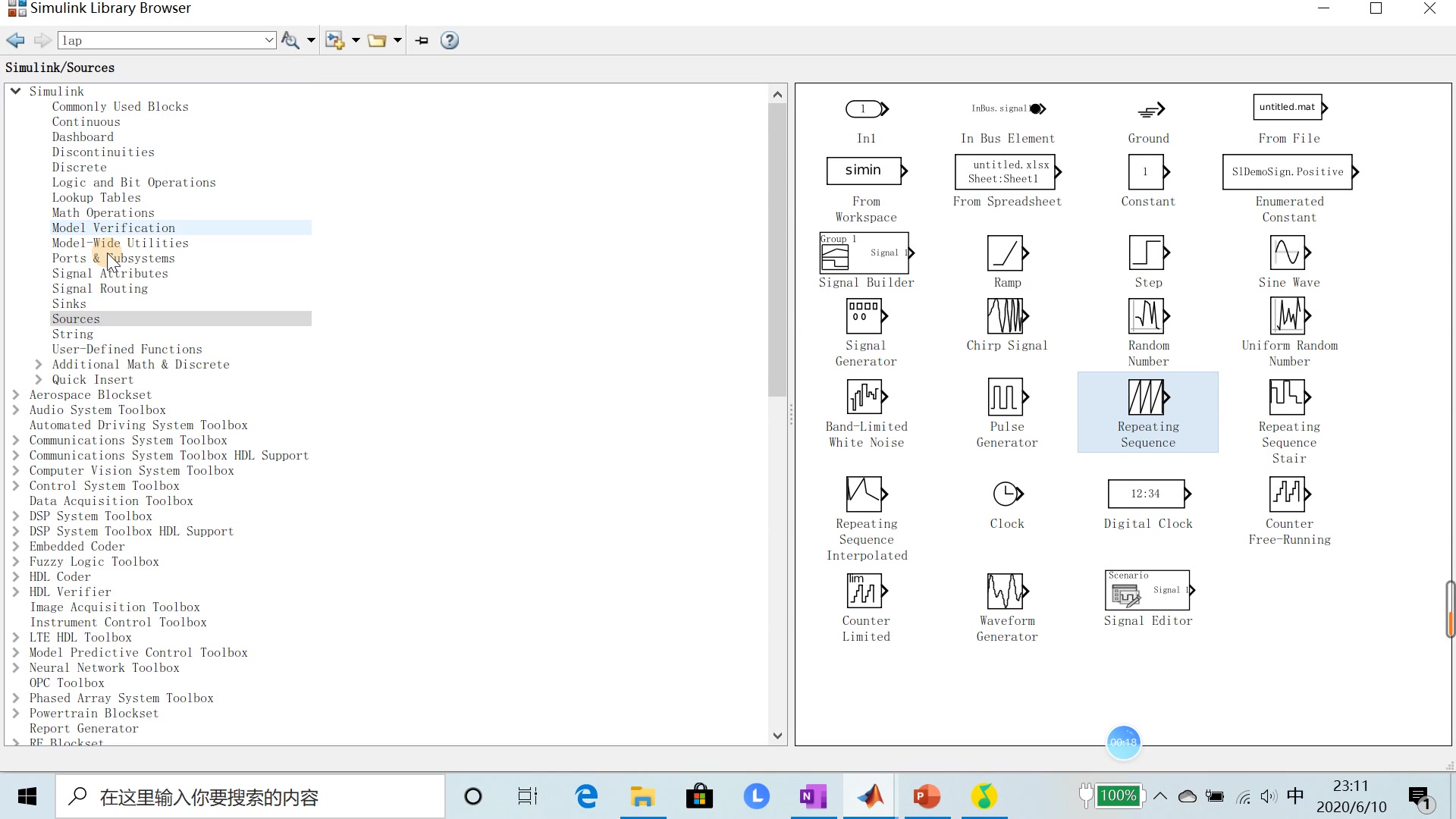This screenshot has width=1456, height=819.
Task: Toggle the pin library browser icon
Action: tap(422, 41)
